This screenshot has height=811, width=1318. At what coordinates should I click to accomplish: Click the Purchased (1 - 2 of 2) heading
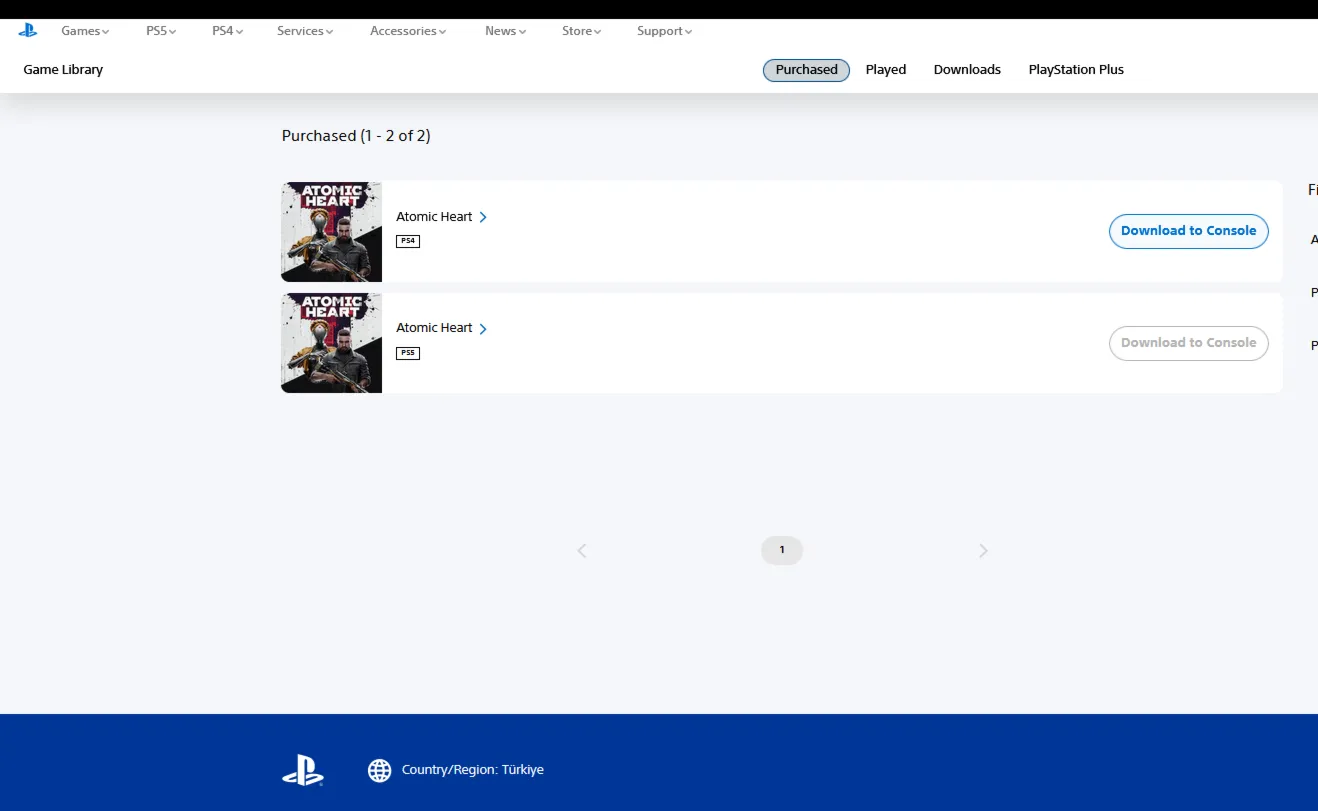pyautogui.click(x=356, y=136)
